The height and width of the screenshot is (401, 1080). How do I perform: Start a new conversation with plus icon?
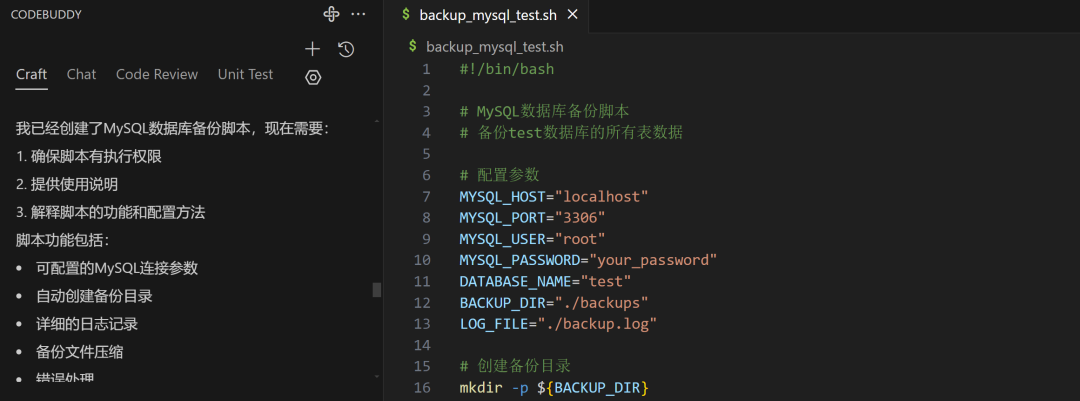pos(312,49)
